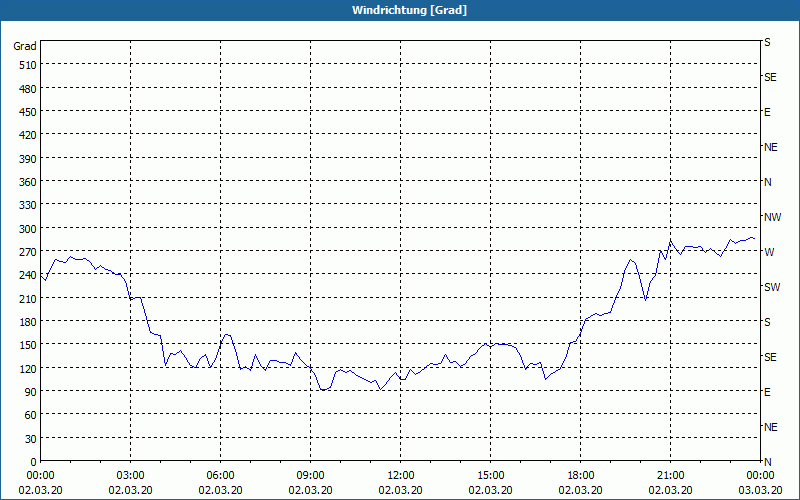The image size is (800, 500).
Task: Click the 0 value at axis bottom
Action: coord(34,462)
